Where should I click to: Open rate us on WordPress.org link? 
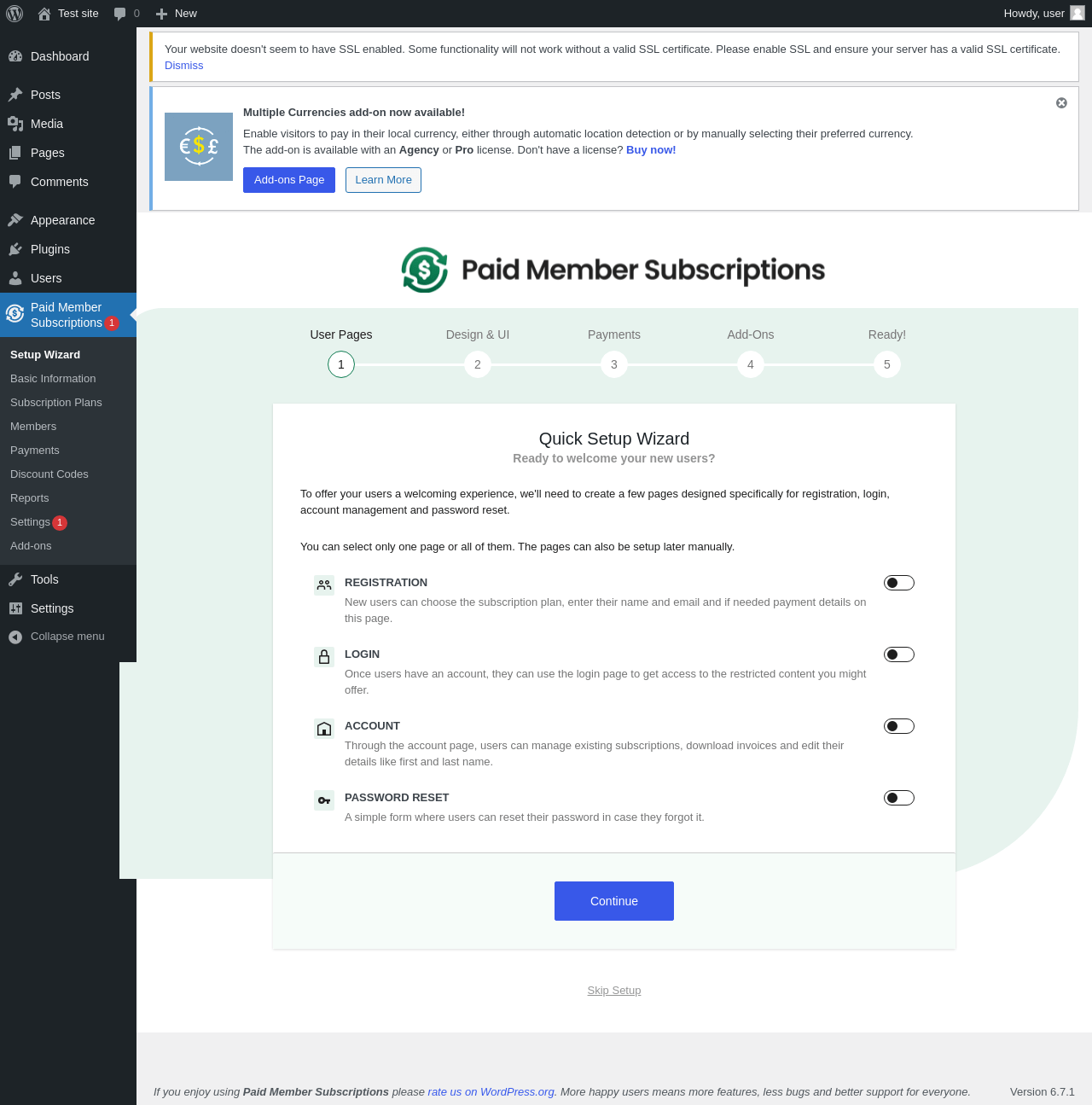point(491,1092)
